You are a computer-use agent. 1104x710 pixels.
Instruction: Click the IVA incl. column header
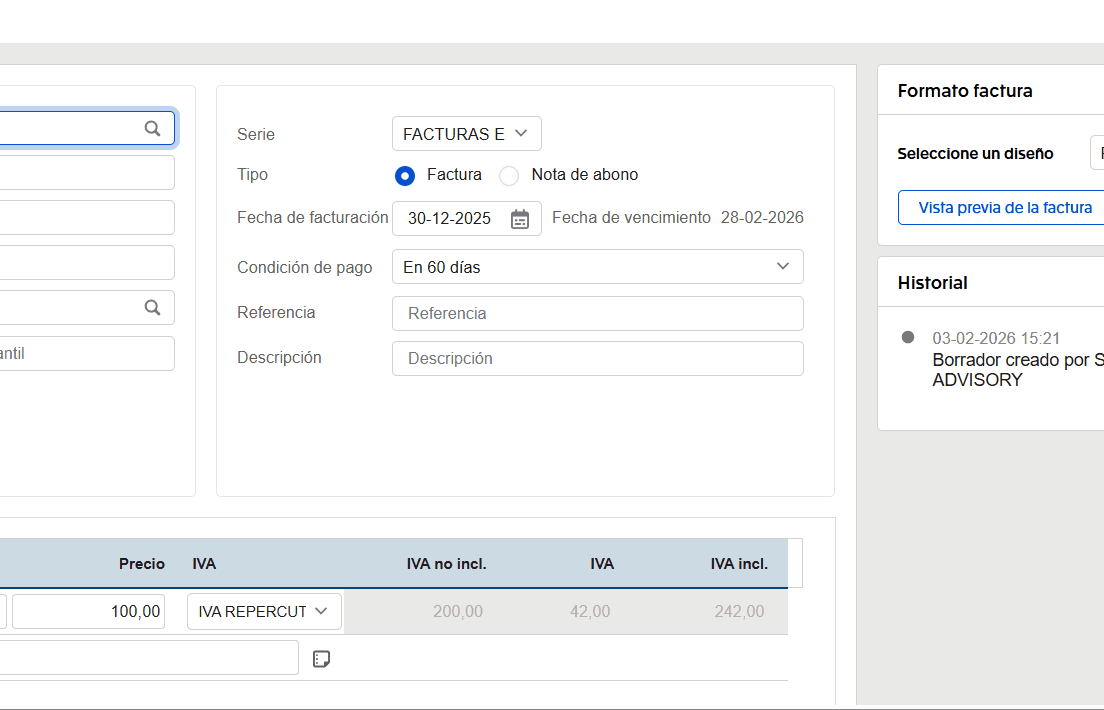coord(738,564)
